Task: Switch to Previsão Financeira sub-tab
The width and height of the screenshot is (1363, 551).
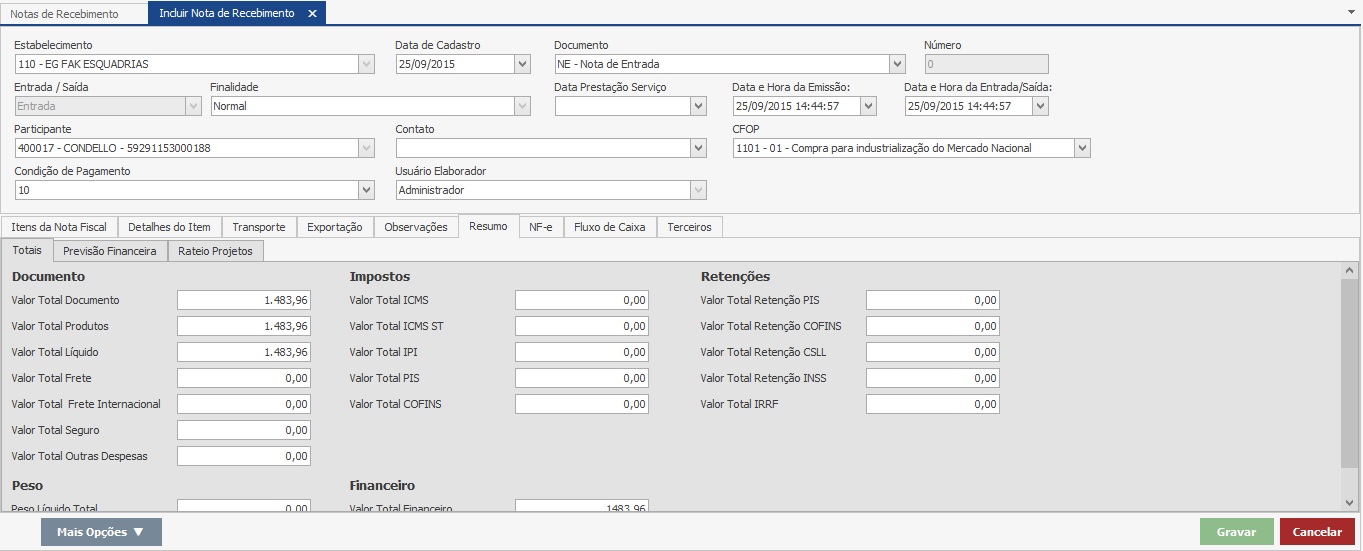Action: [109, 251]
